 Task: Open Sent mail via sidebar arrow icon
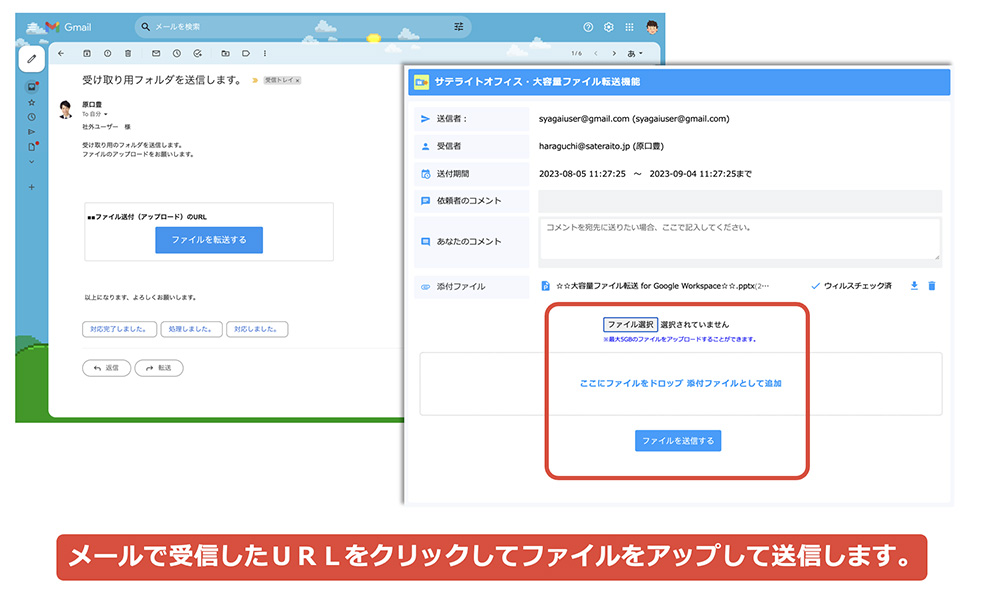31,132
